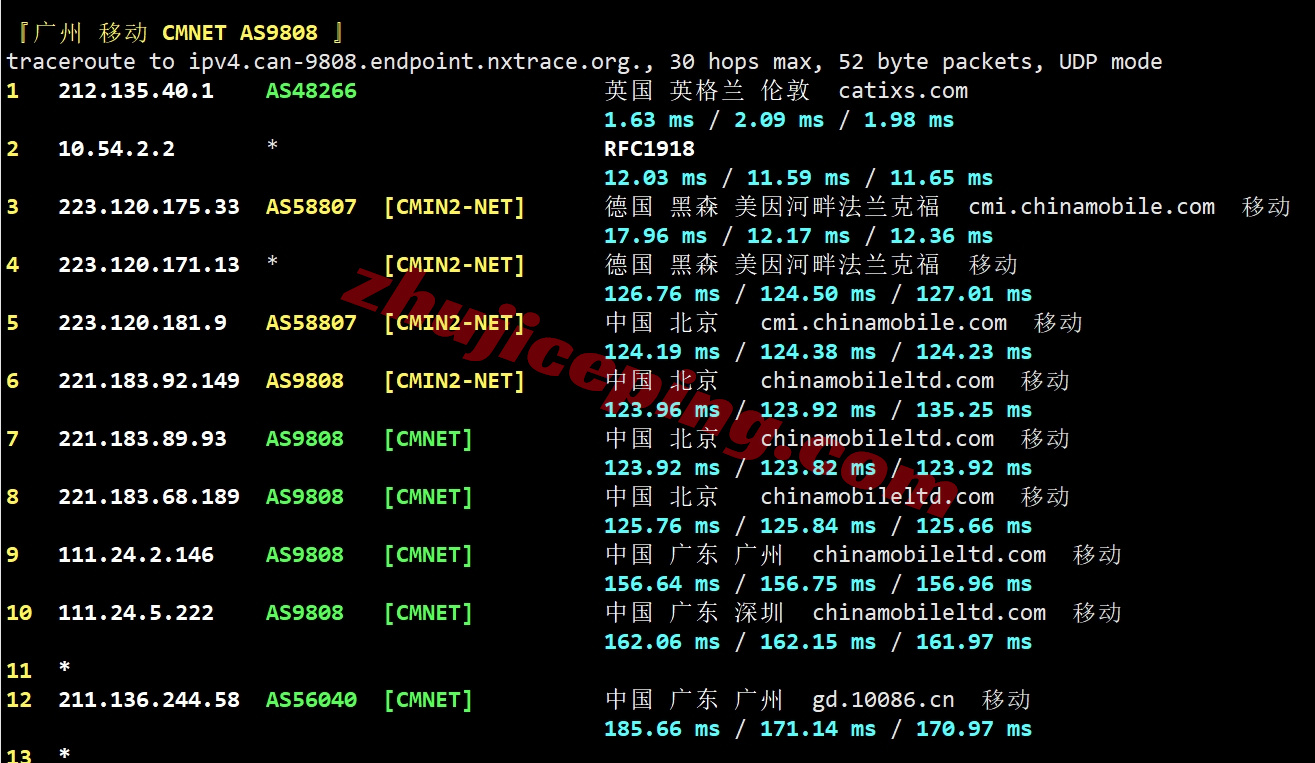The image size is (1315, 763).
Task: Click the IP address 211.136.244.58
Action: tap(148, 700)
